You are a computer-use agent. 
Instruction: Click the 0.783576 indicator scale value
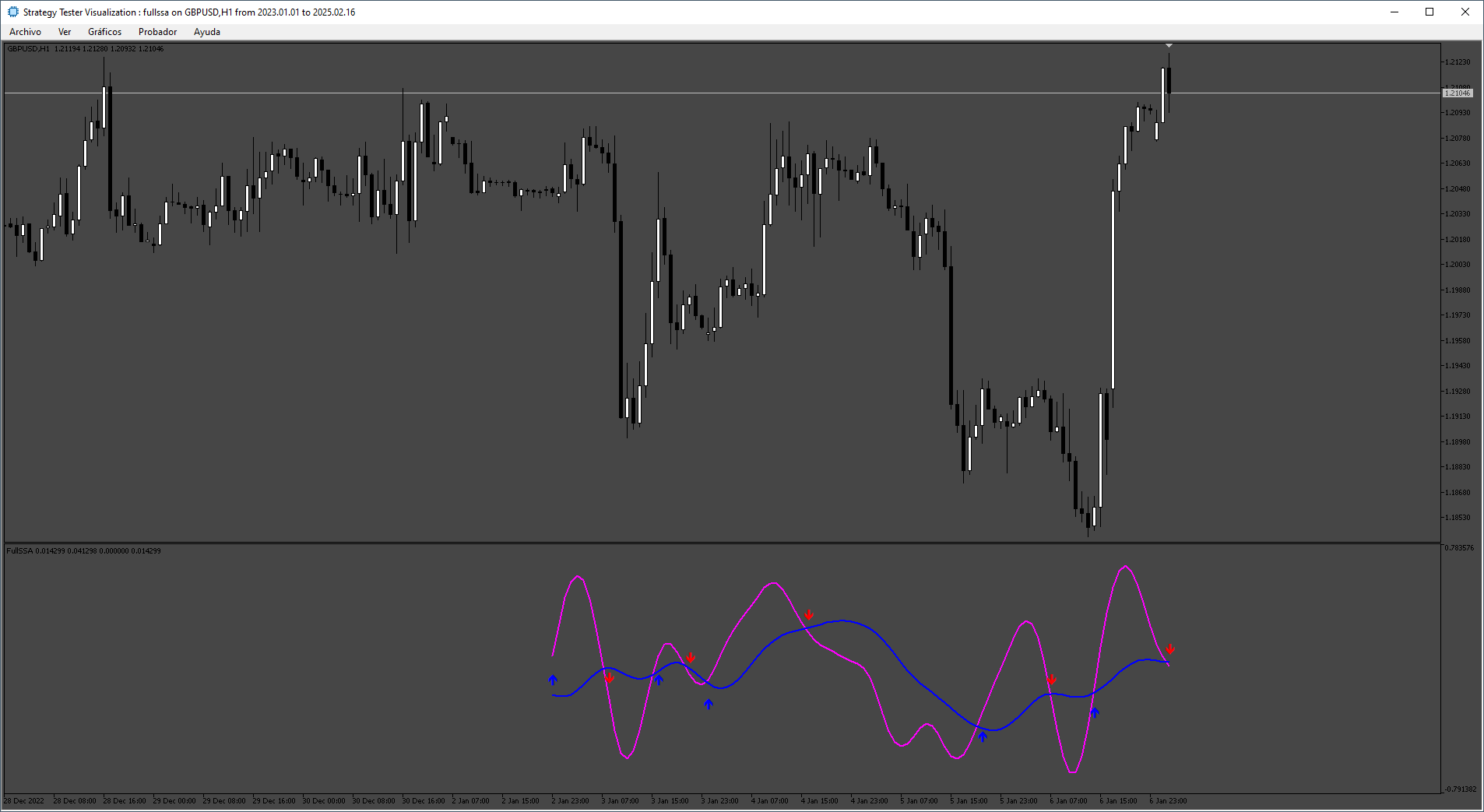(x=1460, y=548)
